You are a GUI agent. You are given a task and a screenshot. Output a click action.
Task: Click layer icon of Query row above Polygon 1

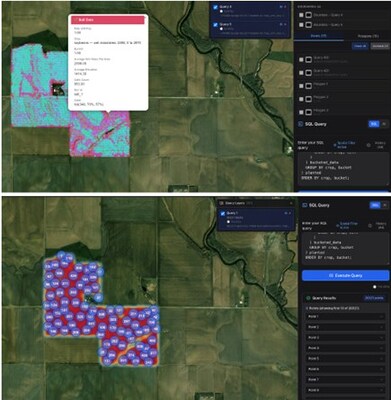tap(309, 73)
